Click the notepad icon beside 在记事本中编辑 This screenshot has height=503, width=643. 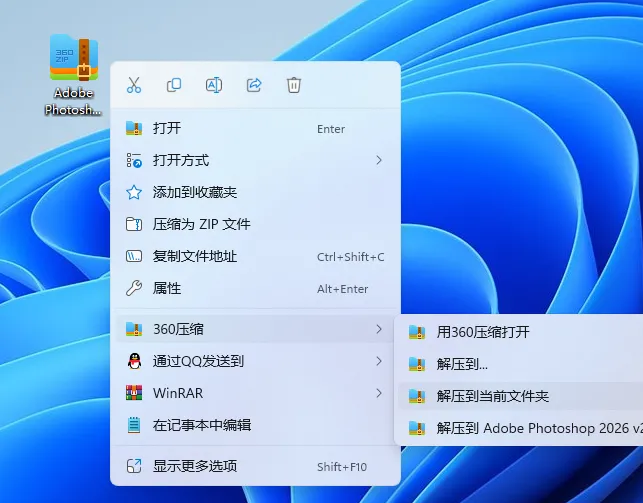pos(134,425)
